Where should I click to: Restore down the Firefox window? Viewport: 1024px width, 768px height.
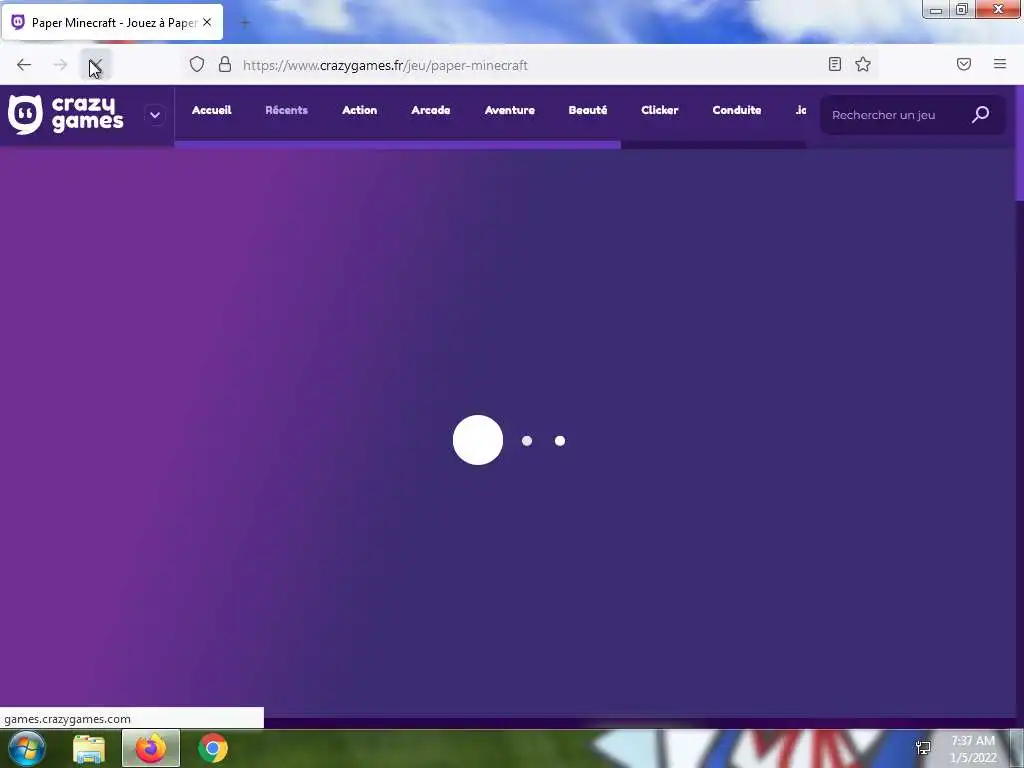[961, 9]
